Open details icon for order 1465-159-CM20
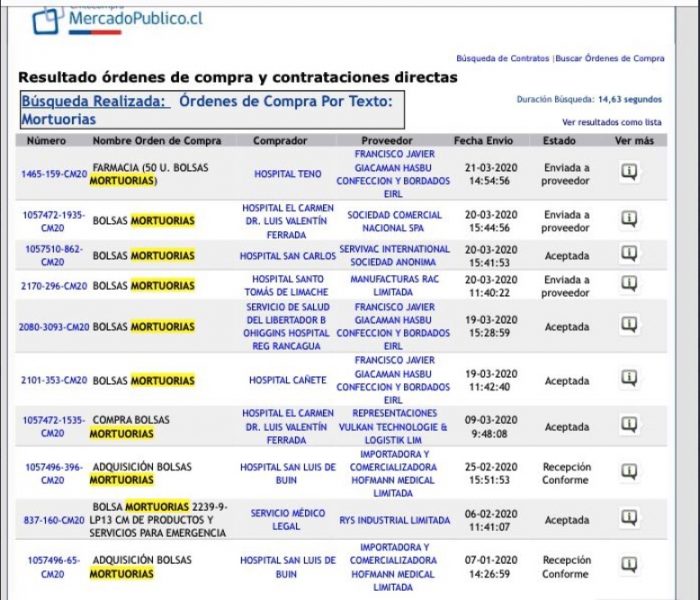The height and width of the screenshot is (600, 700). pos(629,173)
